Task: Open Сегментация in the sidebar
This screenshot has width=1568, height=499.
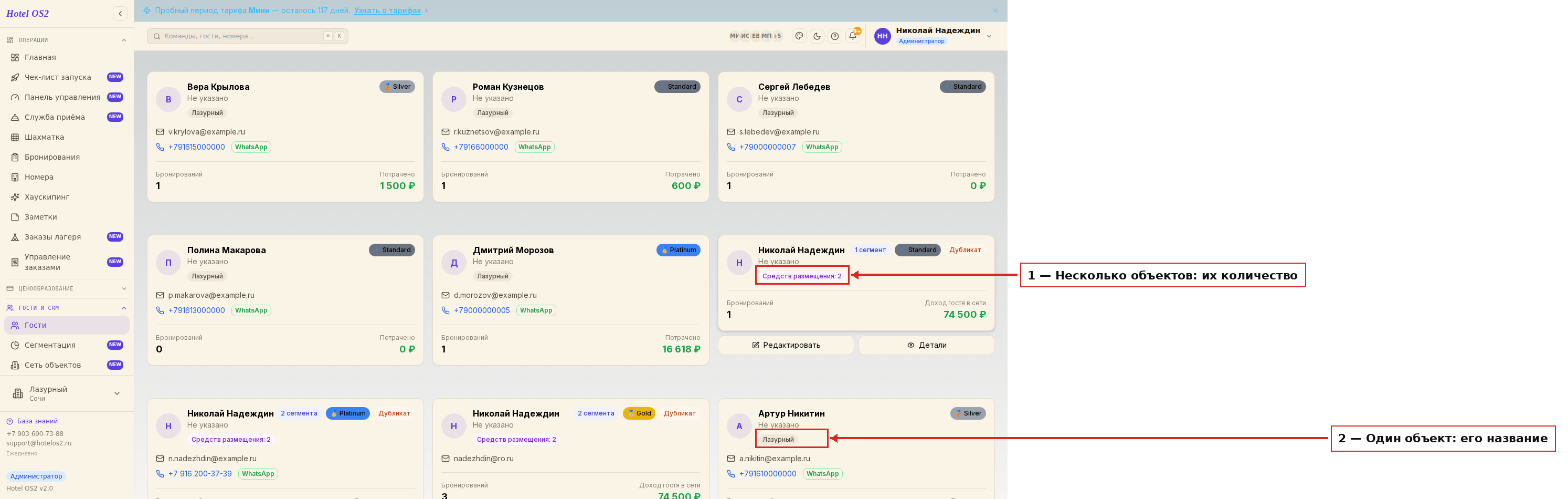Action: coord(67,346)
